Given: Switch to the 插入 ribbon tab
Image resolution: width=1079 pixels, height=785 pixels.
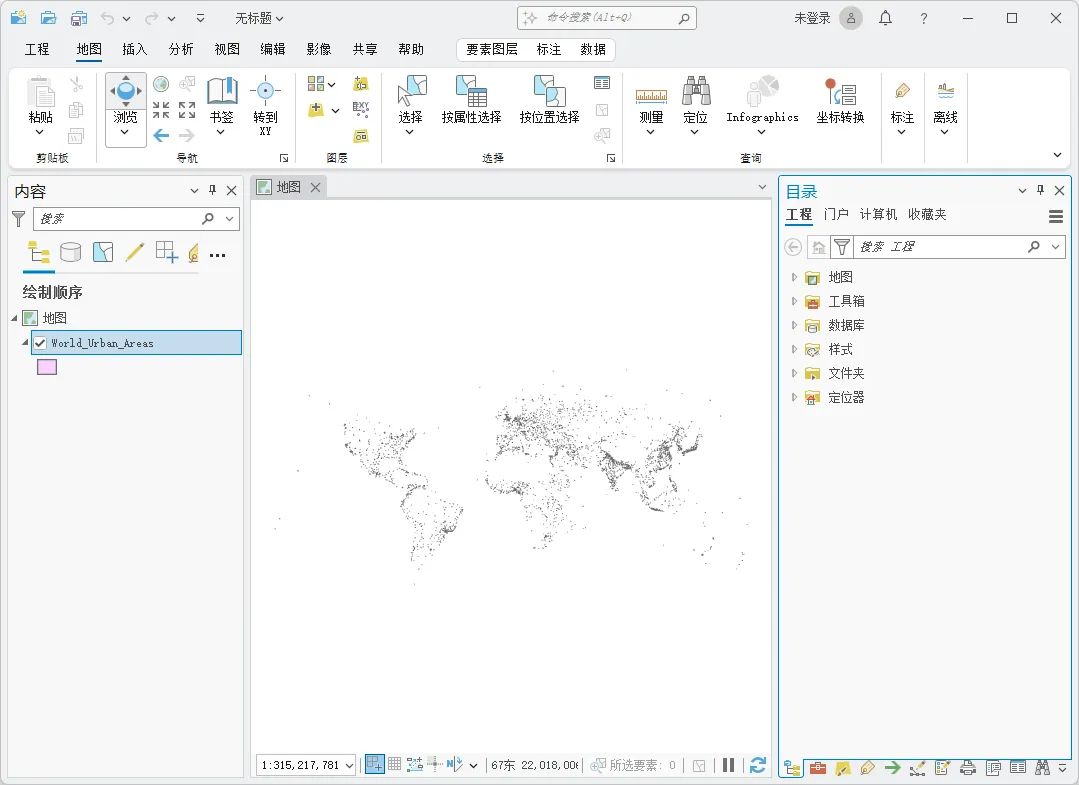Looking at the screenshot, I should click(135, 49).
